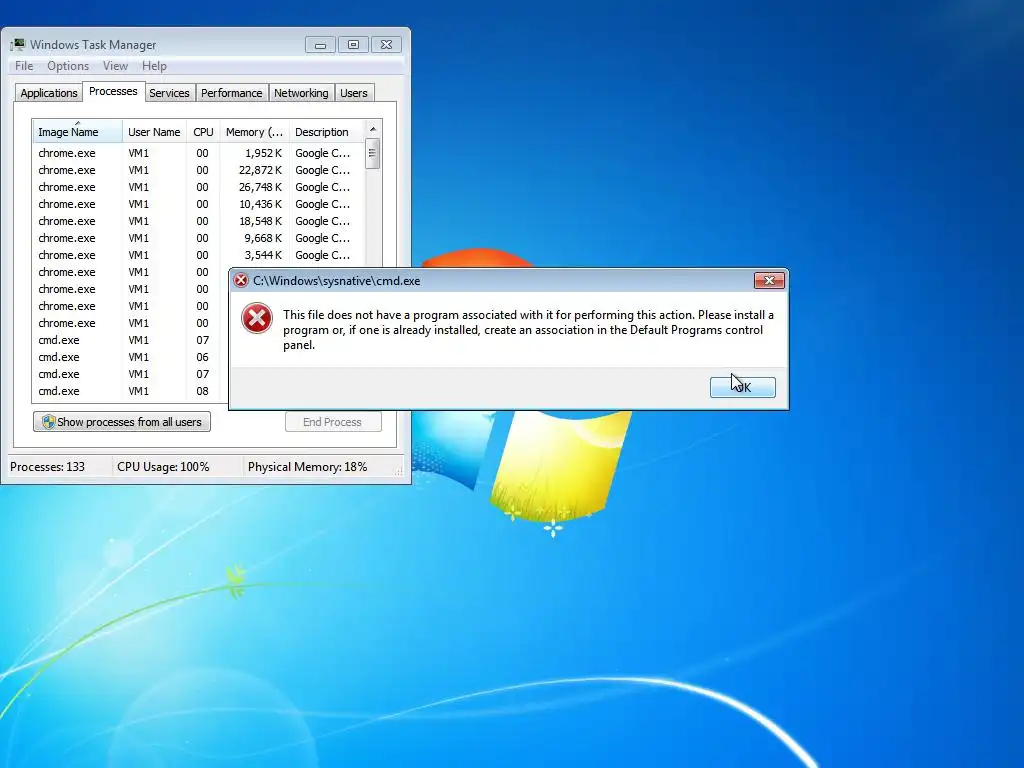Click the Windows Task Manager title text
This screenshot has width=1024, height=768.
click(93, 45)
